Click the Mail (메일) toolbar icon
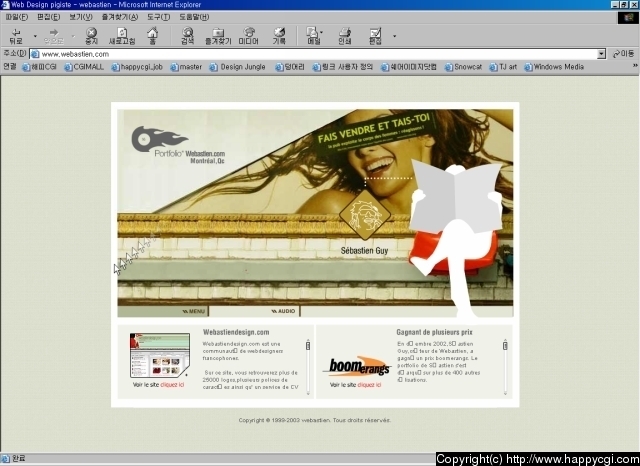Screen dimensions: 640x466 (313, 36)
